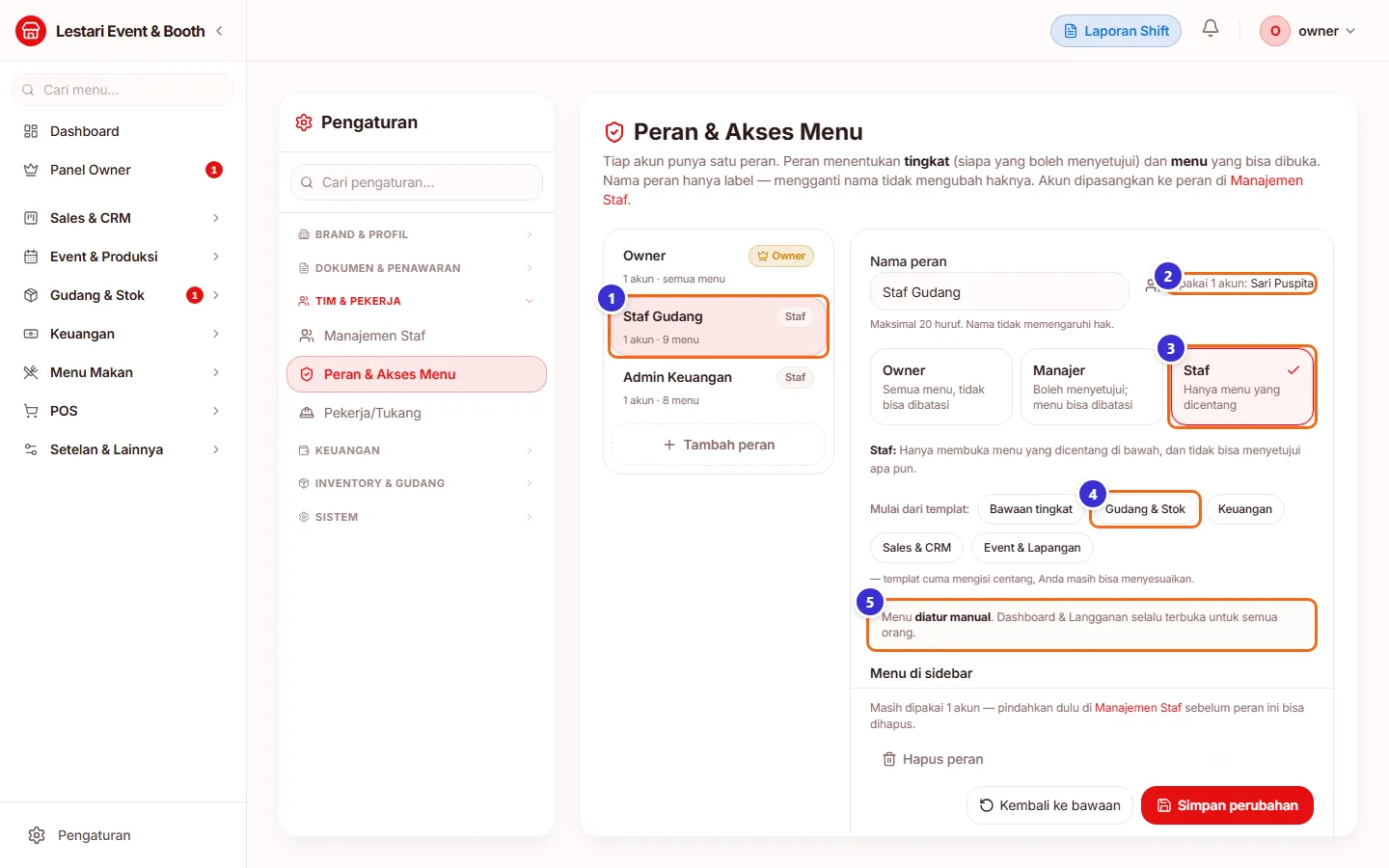Image resolution: width=1389 pixels, height=868 pixels.
Task: Expand the Sales & CRM sidebar menu
Action: tap(123, 218)
